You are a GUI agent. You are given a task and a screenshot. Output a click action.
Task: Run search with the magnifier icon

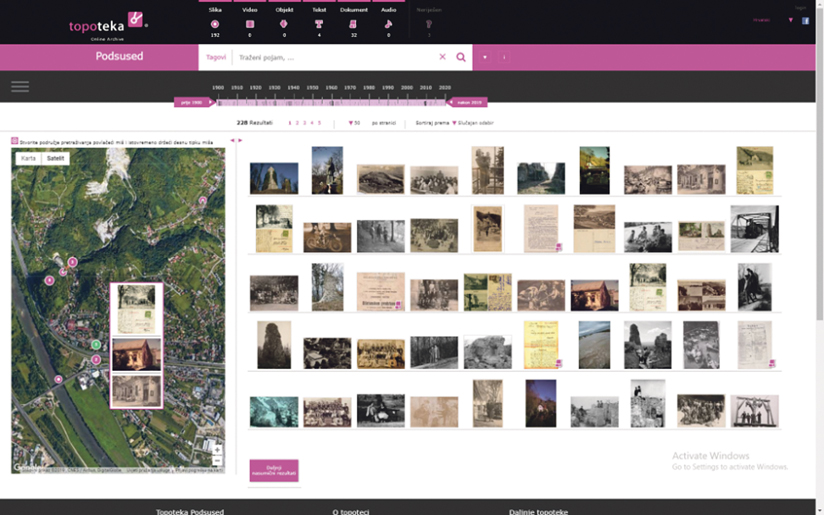(461, 57)
